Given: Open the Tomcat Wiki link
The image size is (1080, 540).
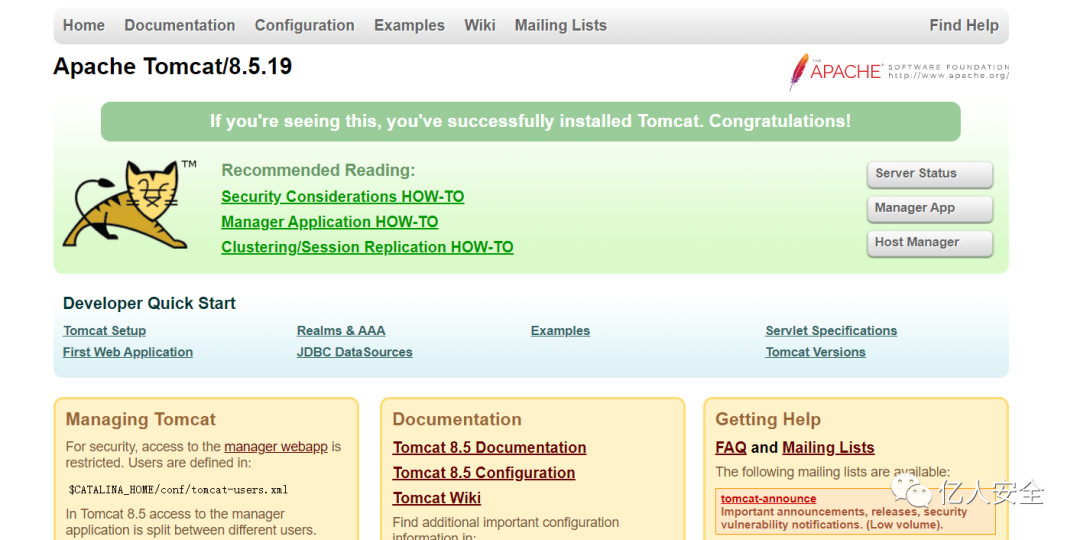Looking at the screenshot, I should pos(437,498).
